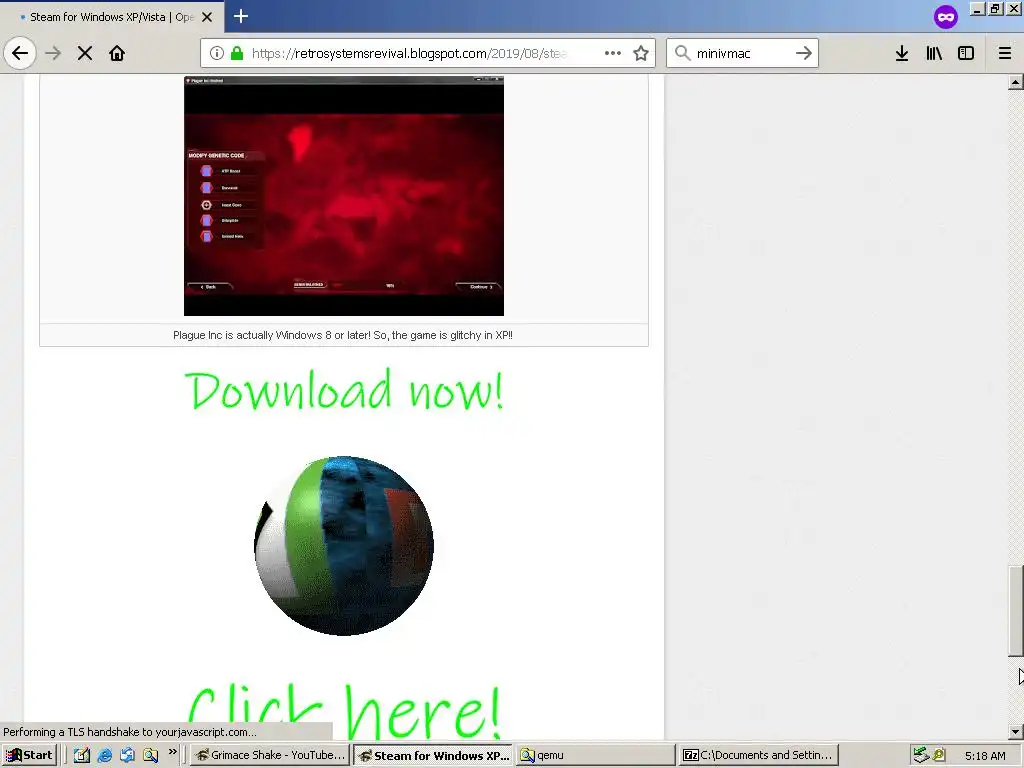This screenshot has width=1024, height=768.
Task: Click the spinning sphere download image
Action: point(344,545)
